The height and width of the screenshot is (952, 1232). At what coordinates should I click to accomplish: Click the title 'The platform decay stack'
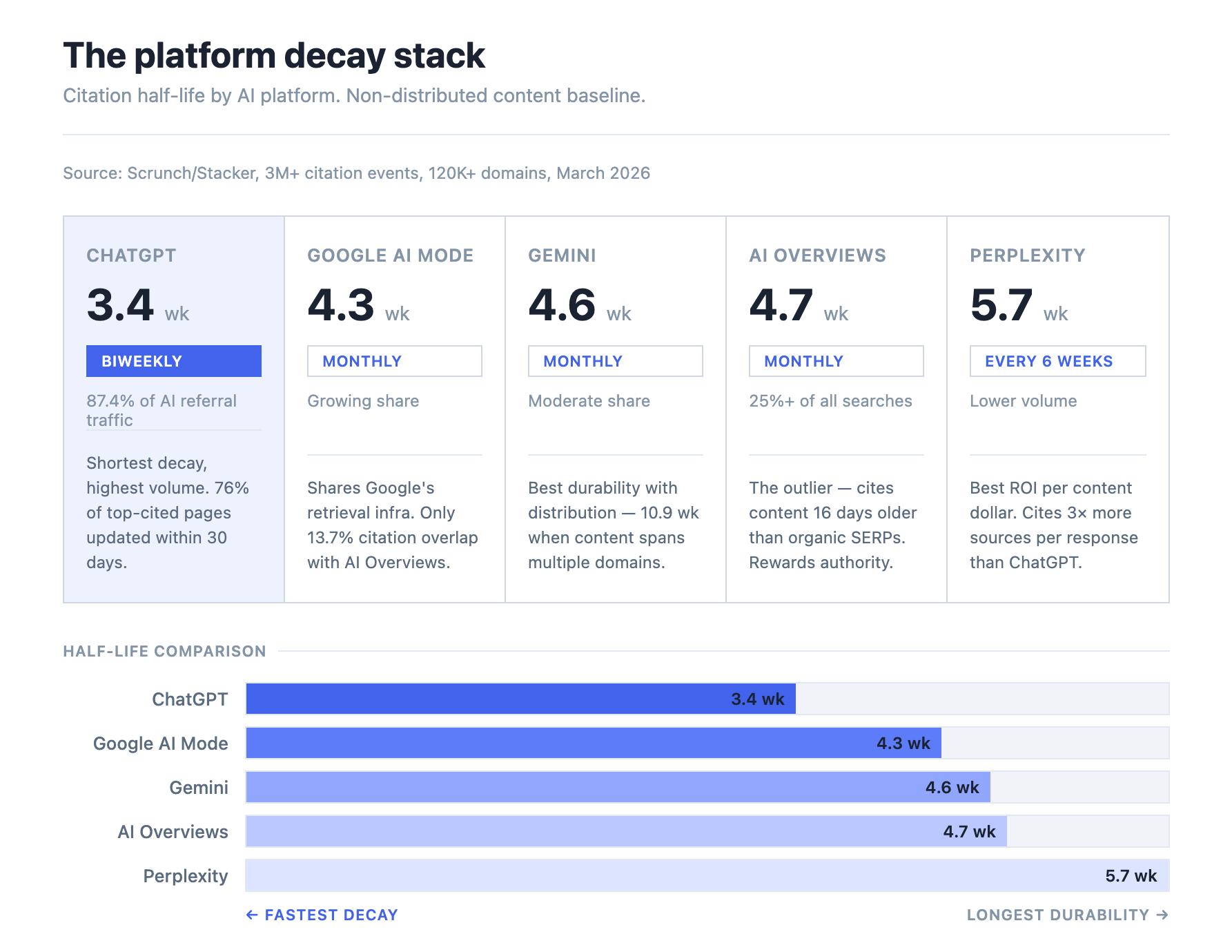(274, 55)
